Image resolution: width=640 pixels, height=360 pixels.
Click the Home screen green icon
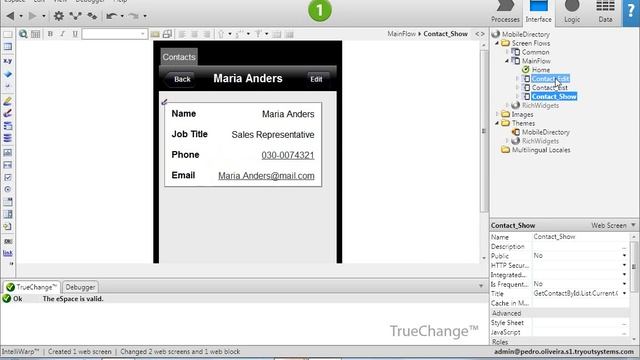pos(526,70)
